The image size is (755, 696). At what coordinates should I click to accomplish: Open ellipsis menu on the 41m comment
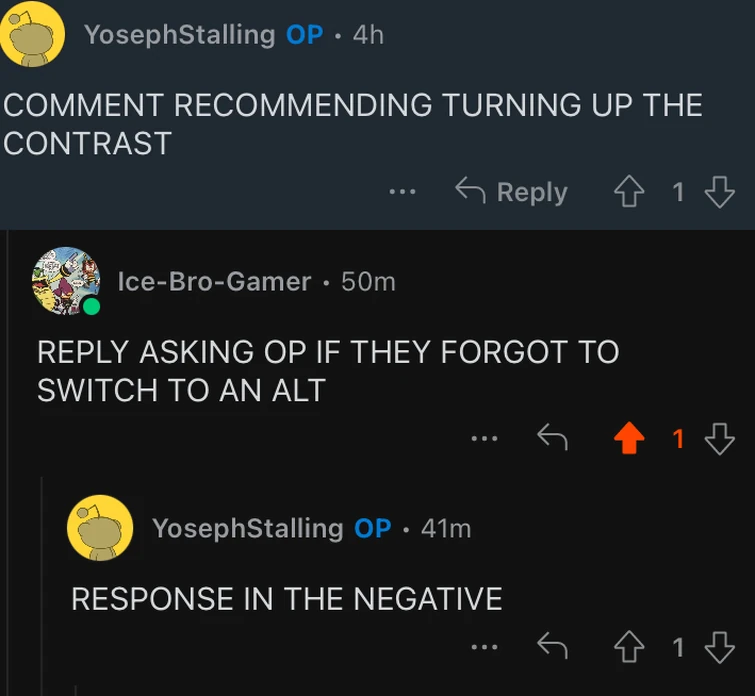tap(484, 647)
